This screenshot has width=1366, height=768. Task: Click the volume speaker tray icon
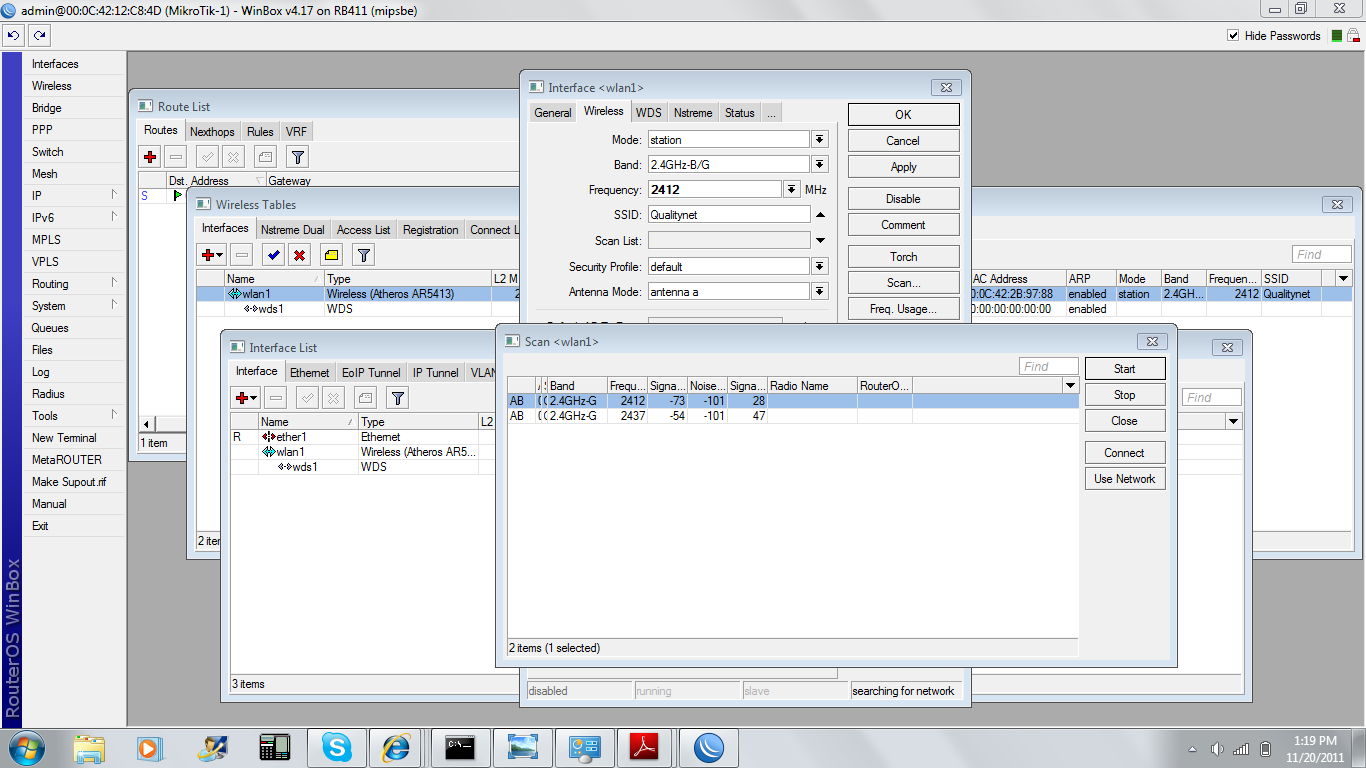coord(1217,749)
